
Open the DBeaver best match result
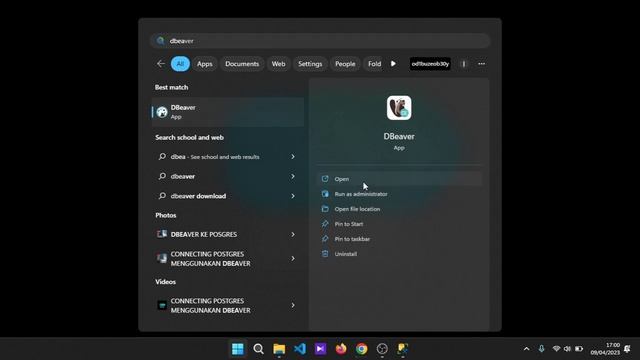click(228, 112)
